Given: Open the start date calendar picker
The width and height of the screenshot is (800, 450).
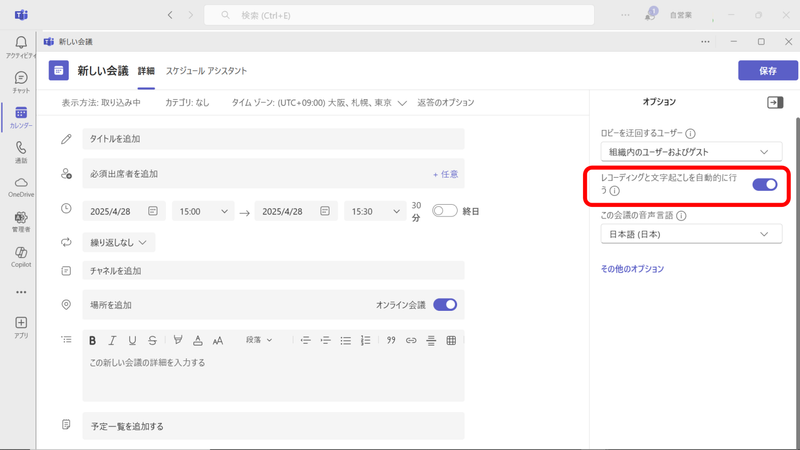Looking at the screenshot, I should coord(153,211).
